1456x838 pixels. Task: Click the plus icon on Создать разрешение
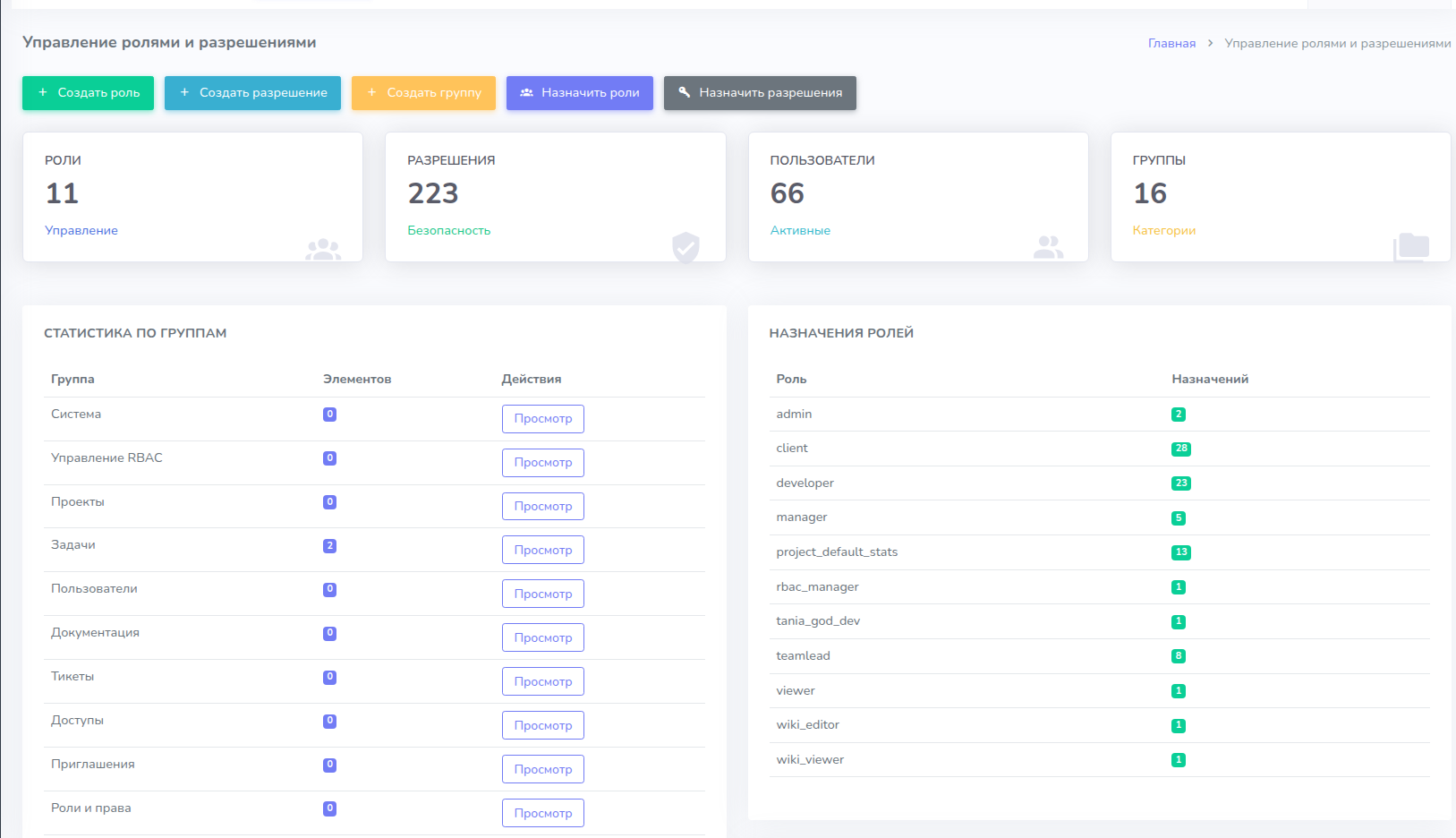[184, 92]
